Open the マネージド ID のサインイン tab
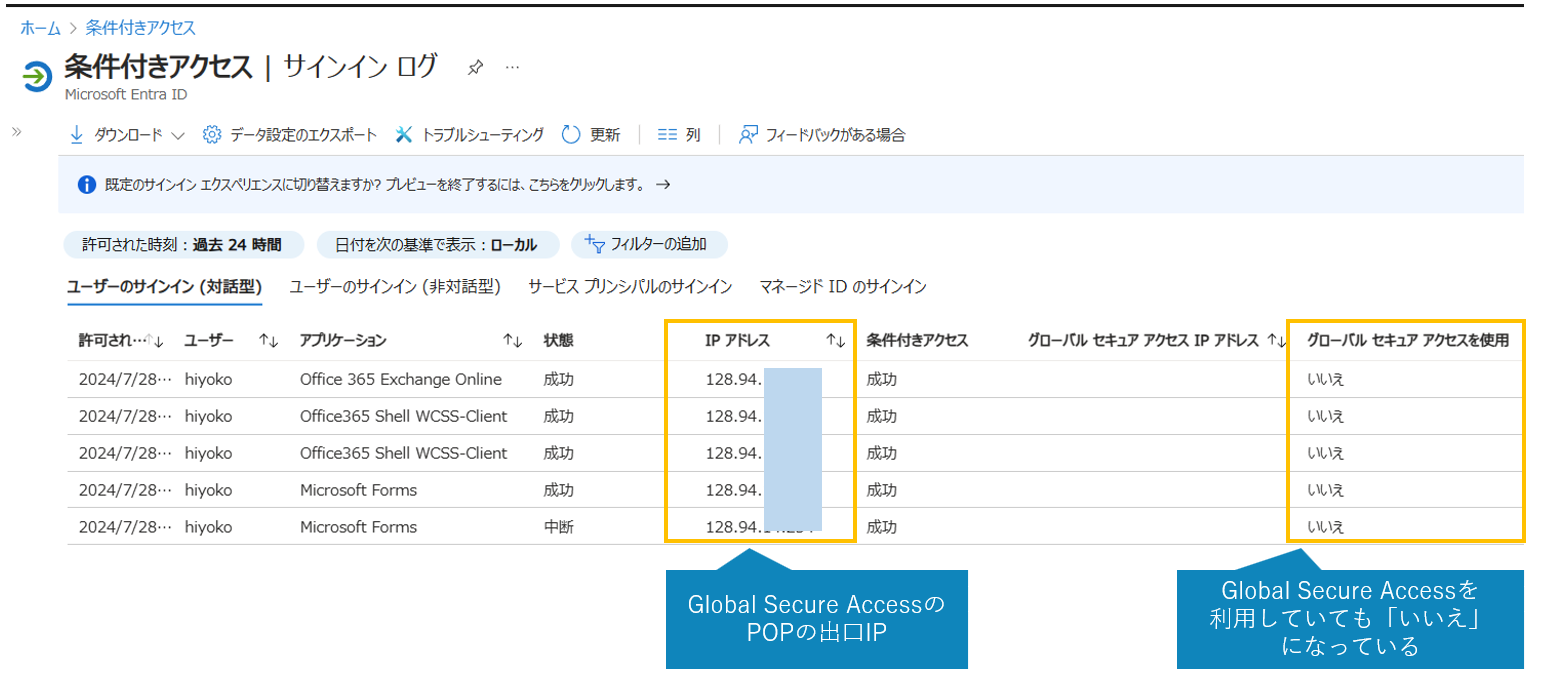 coord(843,287)
